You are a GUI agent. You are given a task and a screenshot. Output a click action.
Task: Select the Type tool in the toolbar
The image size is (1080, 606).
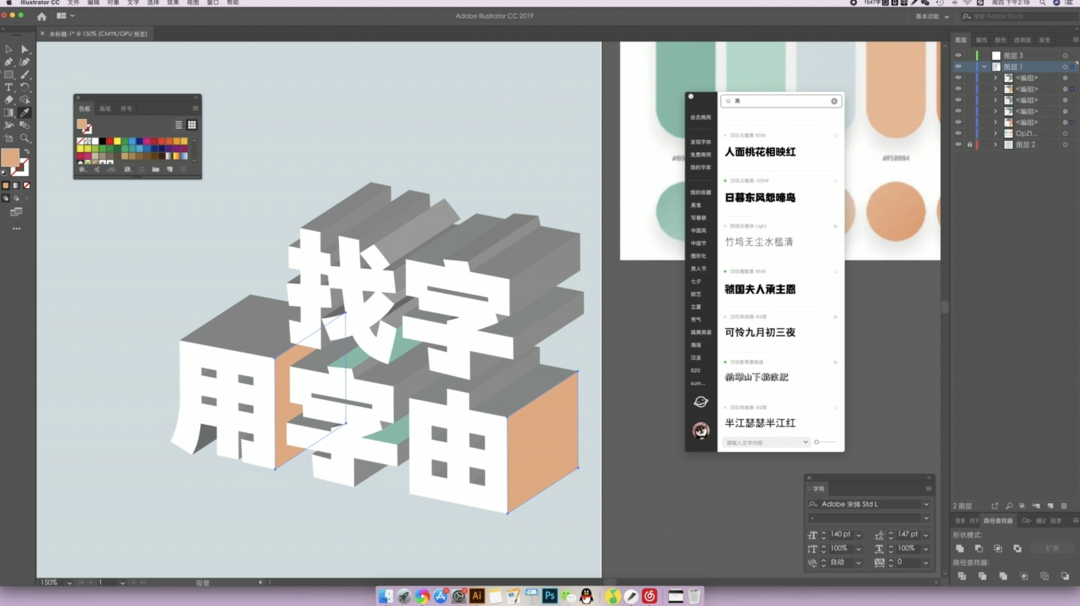tap(9, 87)
